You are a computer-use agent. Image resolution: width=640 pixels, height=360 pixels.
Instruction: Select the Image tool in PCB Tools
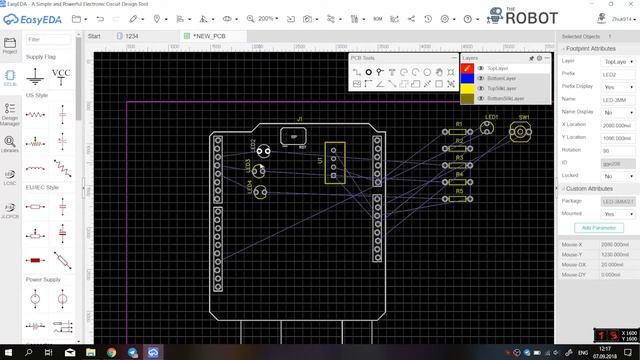pos(357,84)
